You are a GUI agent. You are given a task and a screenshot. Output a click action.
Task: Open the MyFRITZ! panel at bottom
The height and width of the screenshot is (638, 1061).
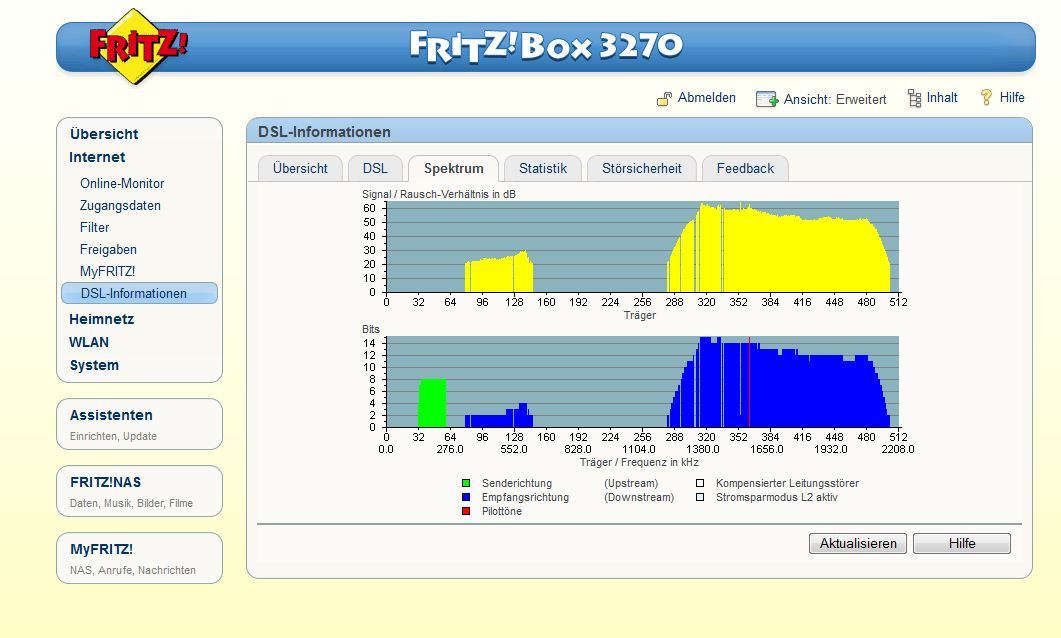click(x=139, y=558)
